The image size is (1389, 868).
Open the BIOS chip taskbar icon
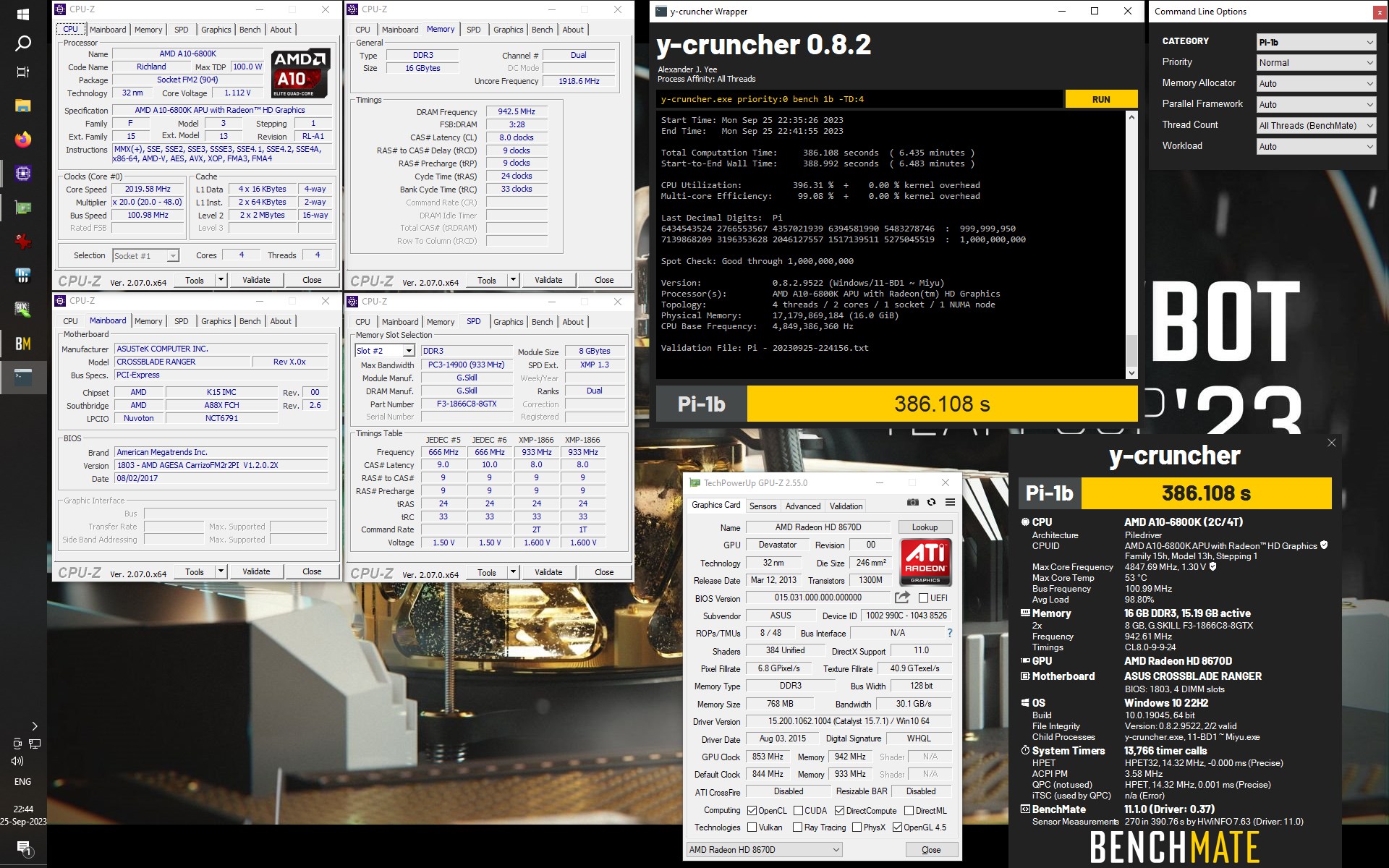(23, 310)
